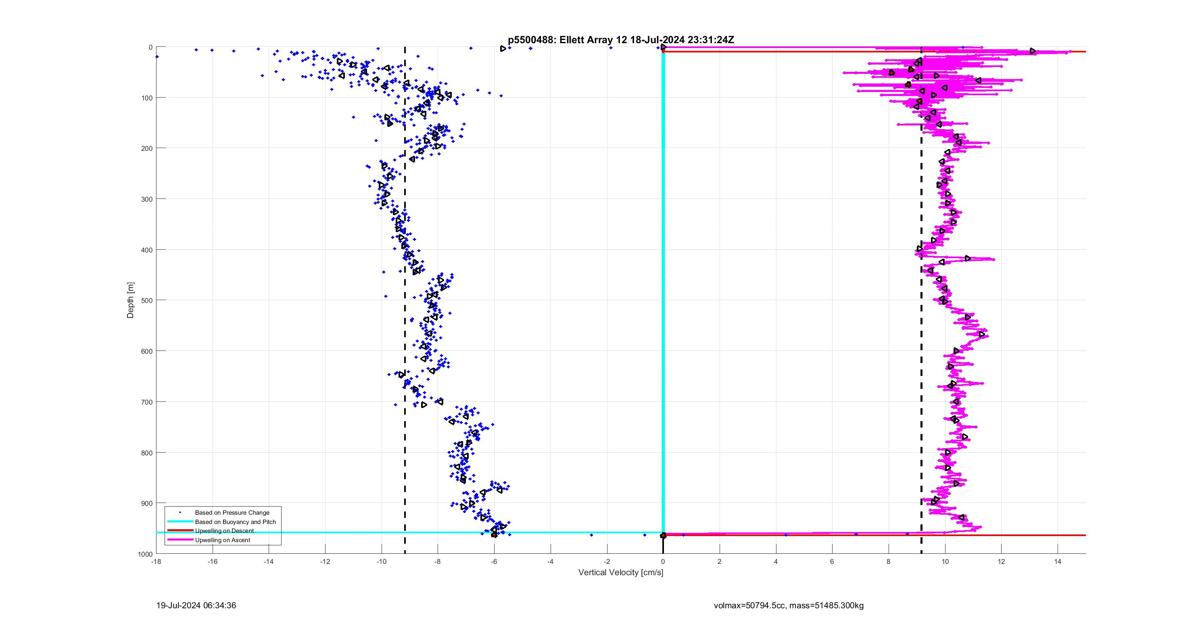This screenshot has height=622, width=1200.
Task: Click the x-axis tick label "4"
Action: click(776, 561)
